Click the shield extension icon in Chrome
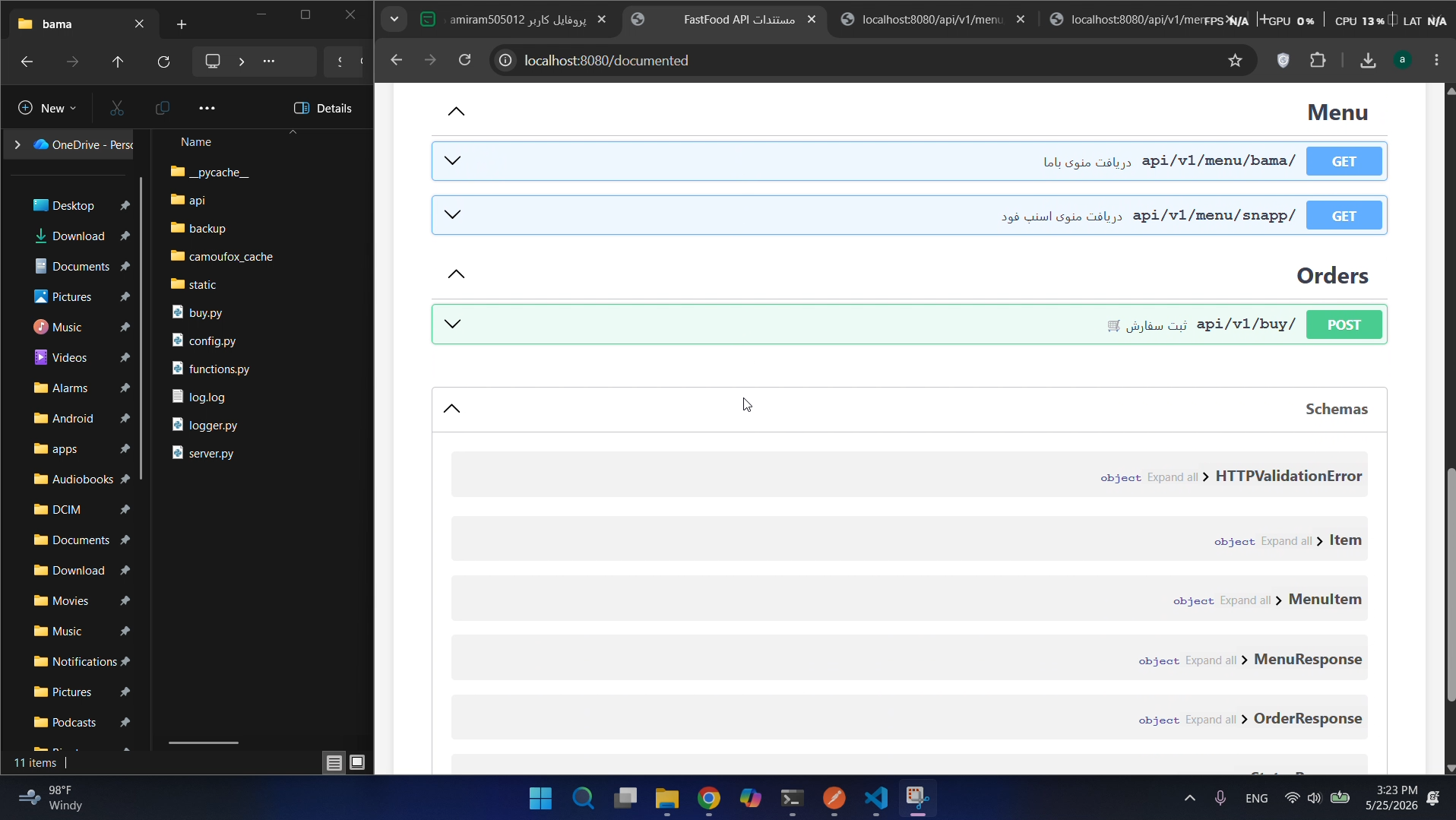Image resolution: width=1456 pixels, height=820 pixels. click(1283, 60)
